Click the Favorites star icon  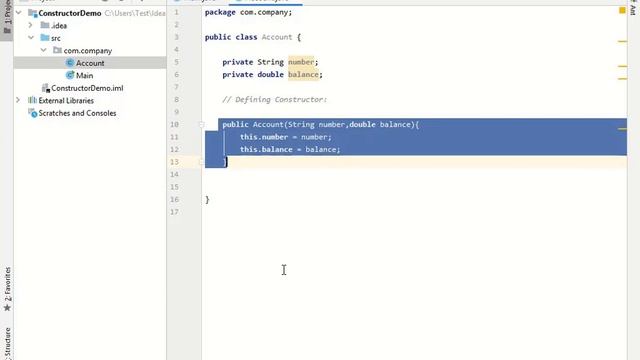[x=7, y=308]
